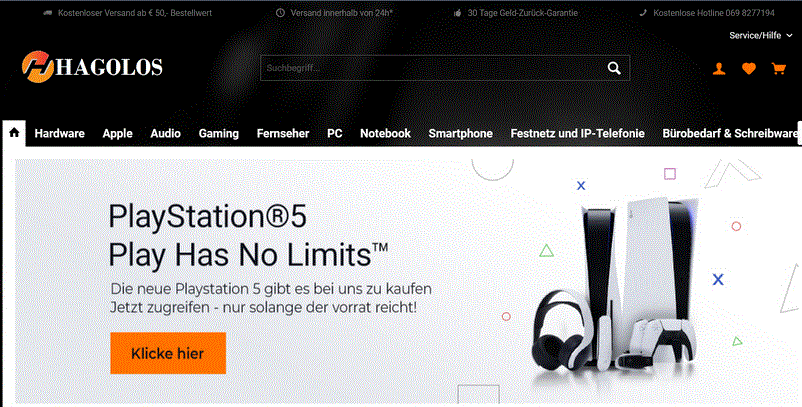Click the orange Klicke hier button
Screen dimensions: 802x407
[168, 353]
